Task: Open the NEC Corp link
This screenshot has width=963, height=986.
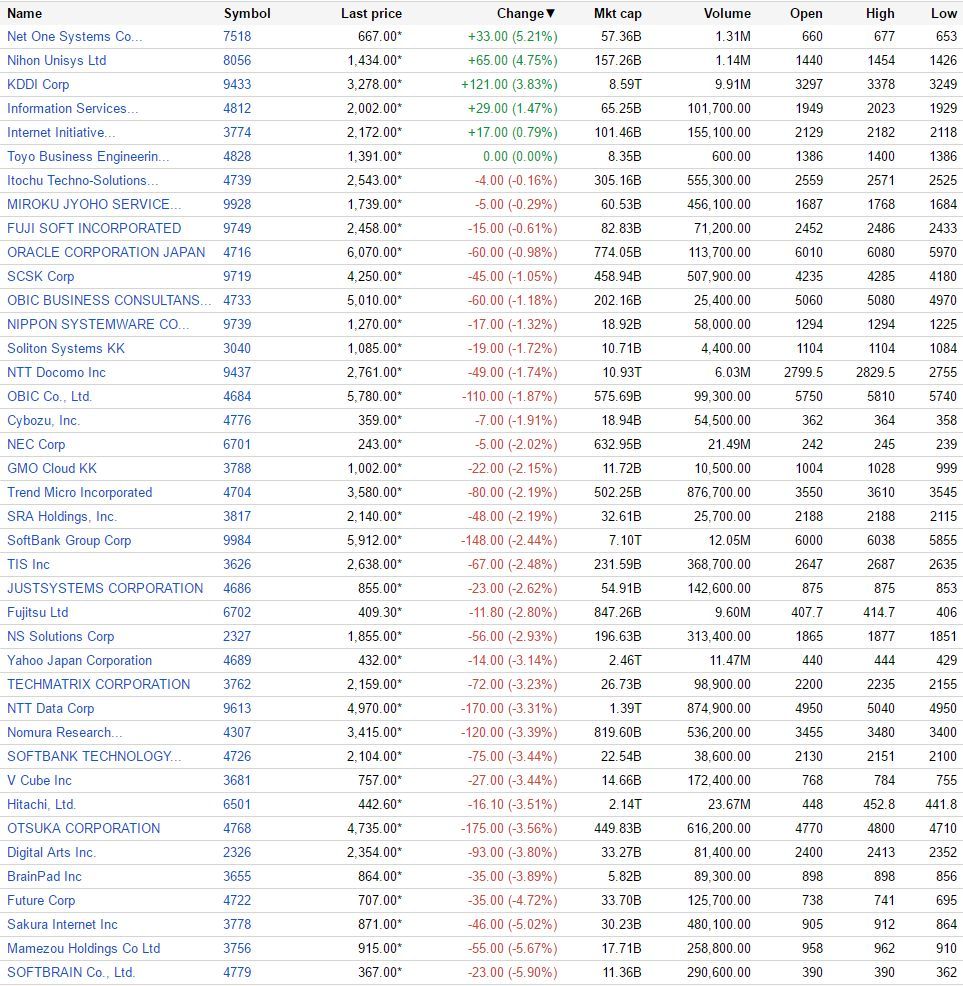Action: (36, 444)
